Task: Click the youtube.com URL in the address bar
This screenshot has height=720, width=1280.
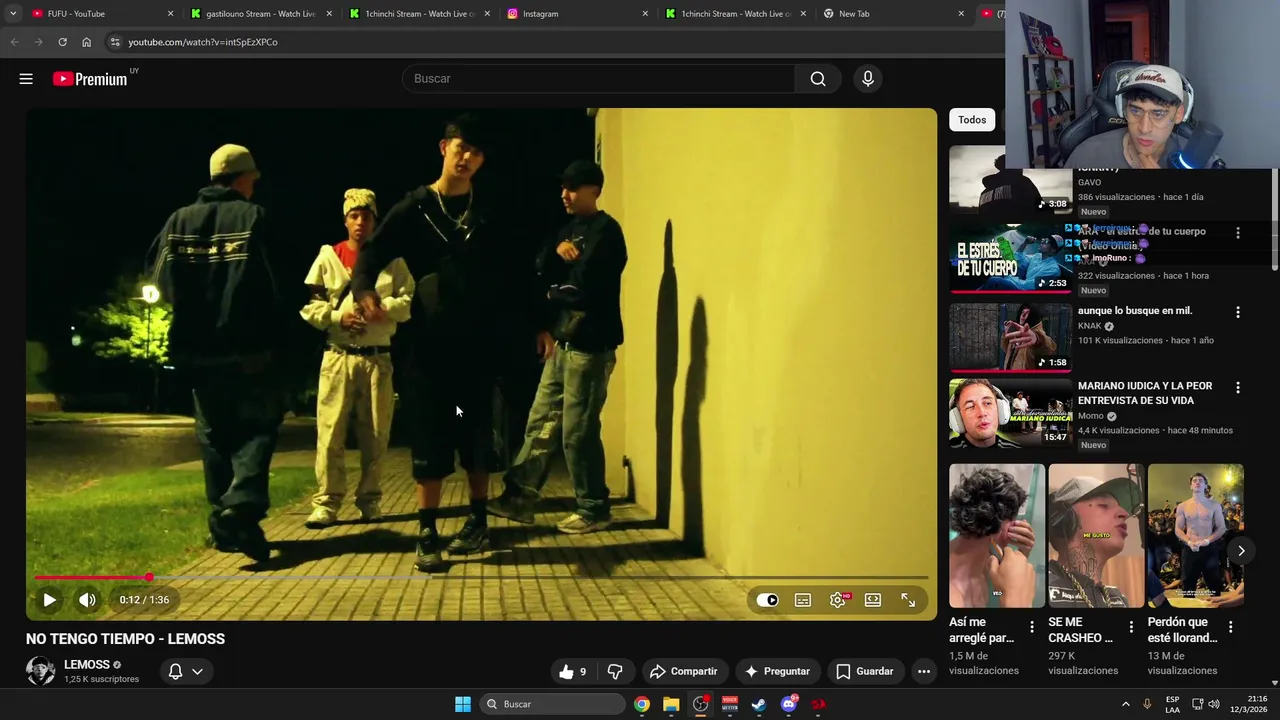Action: pos(202,42)
